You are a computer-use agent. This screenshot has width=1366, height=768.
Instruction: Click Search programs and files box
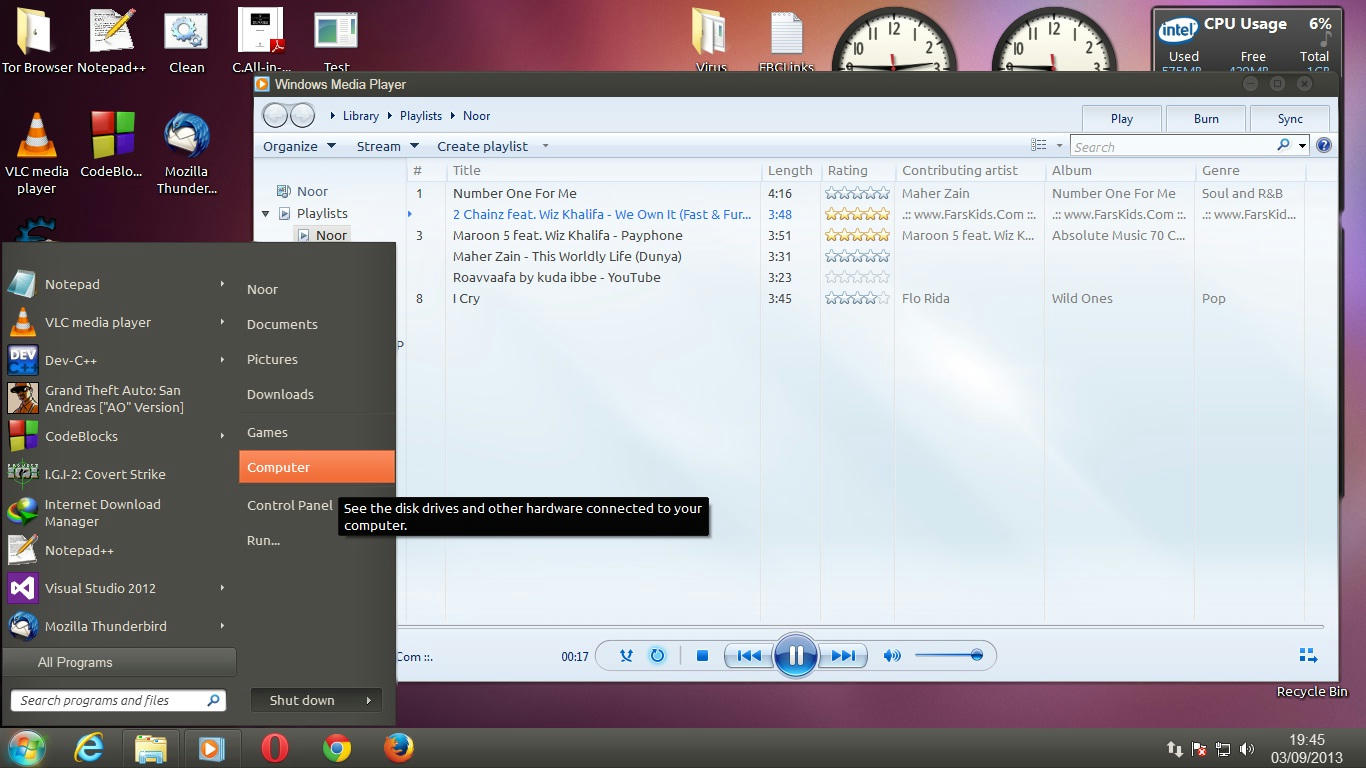coord(118,700)
